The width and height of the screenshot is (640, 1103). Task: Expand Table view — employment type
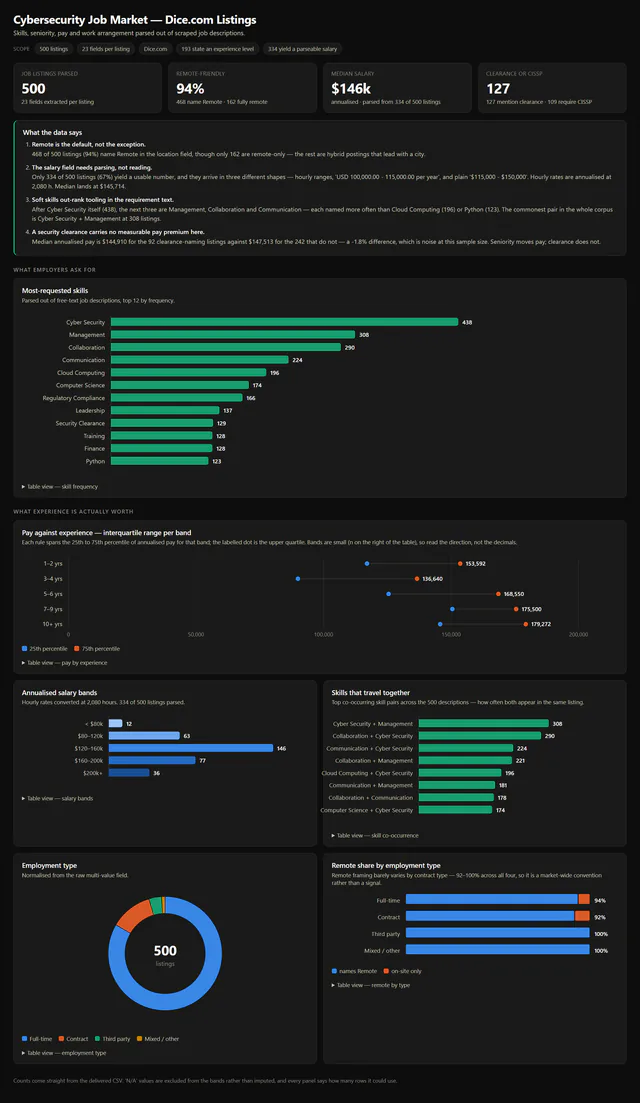tap(64, 1053)
